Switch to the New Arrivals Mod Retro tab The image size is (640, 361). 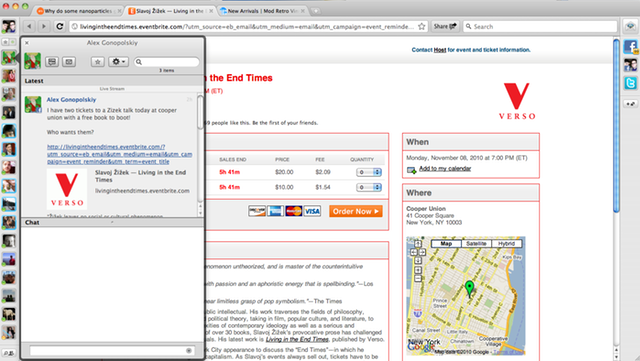click(263, 11)
